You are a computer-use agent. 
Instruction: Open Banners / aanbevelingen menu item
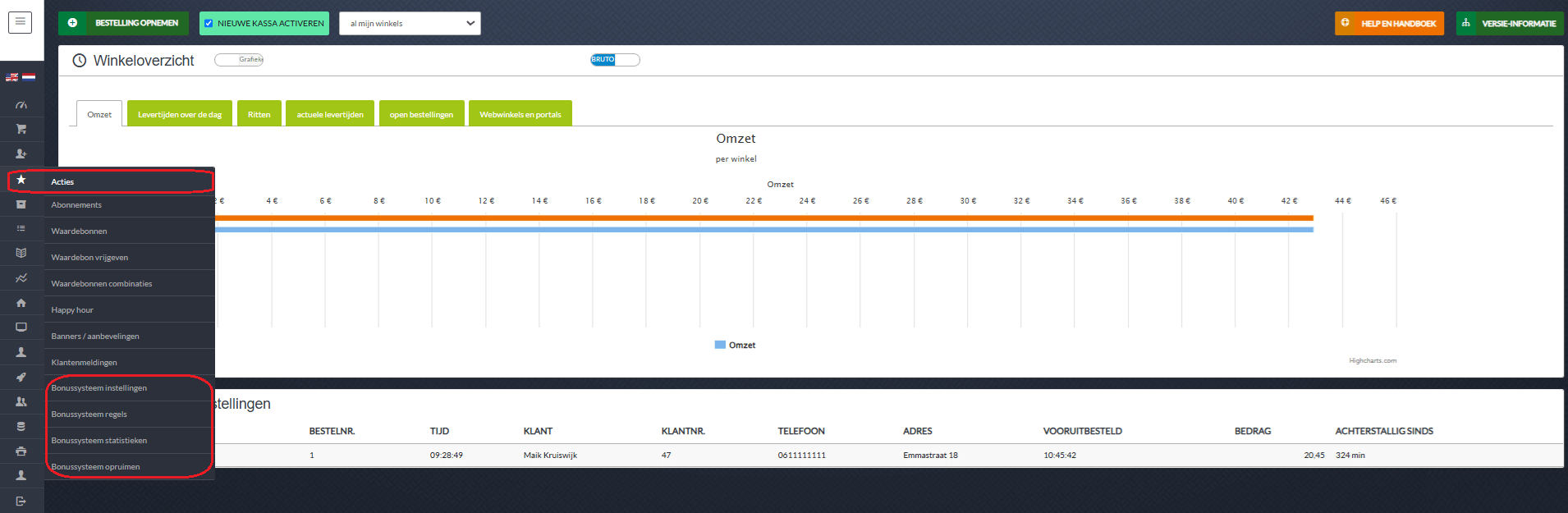tap(130, 337)
